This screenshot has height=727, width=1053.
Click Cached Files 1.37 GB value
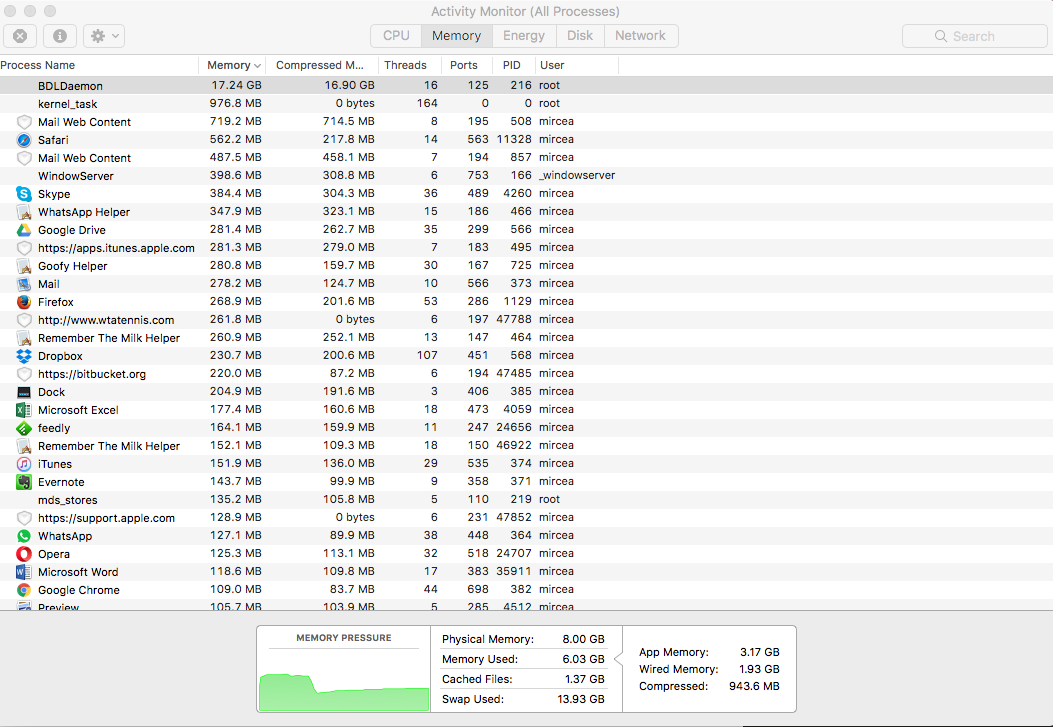coord(585,679)
